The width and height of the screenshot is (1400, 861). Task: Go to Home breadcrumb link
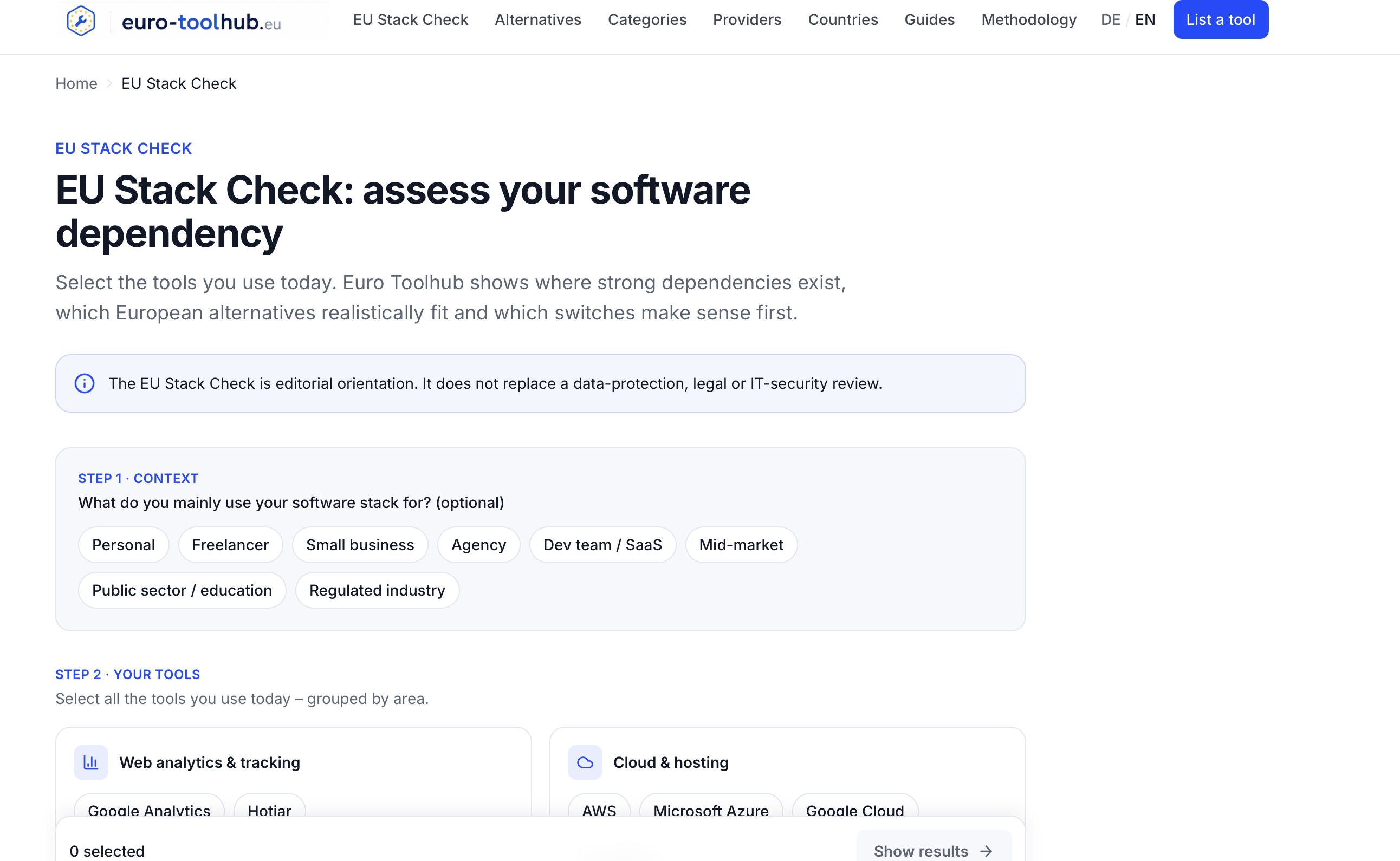point(76,84)
